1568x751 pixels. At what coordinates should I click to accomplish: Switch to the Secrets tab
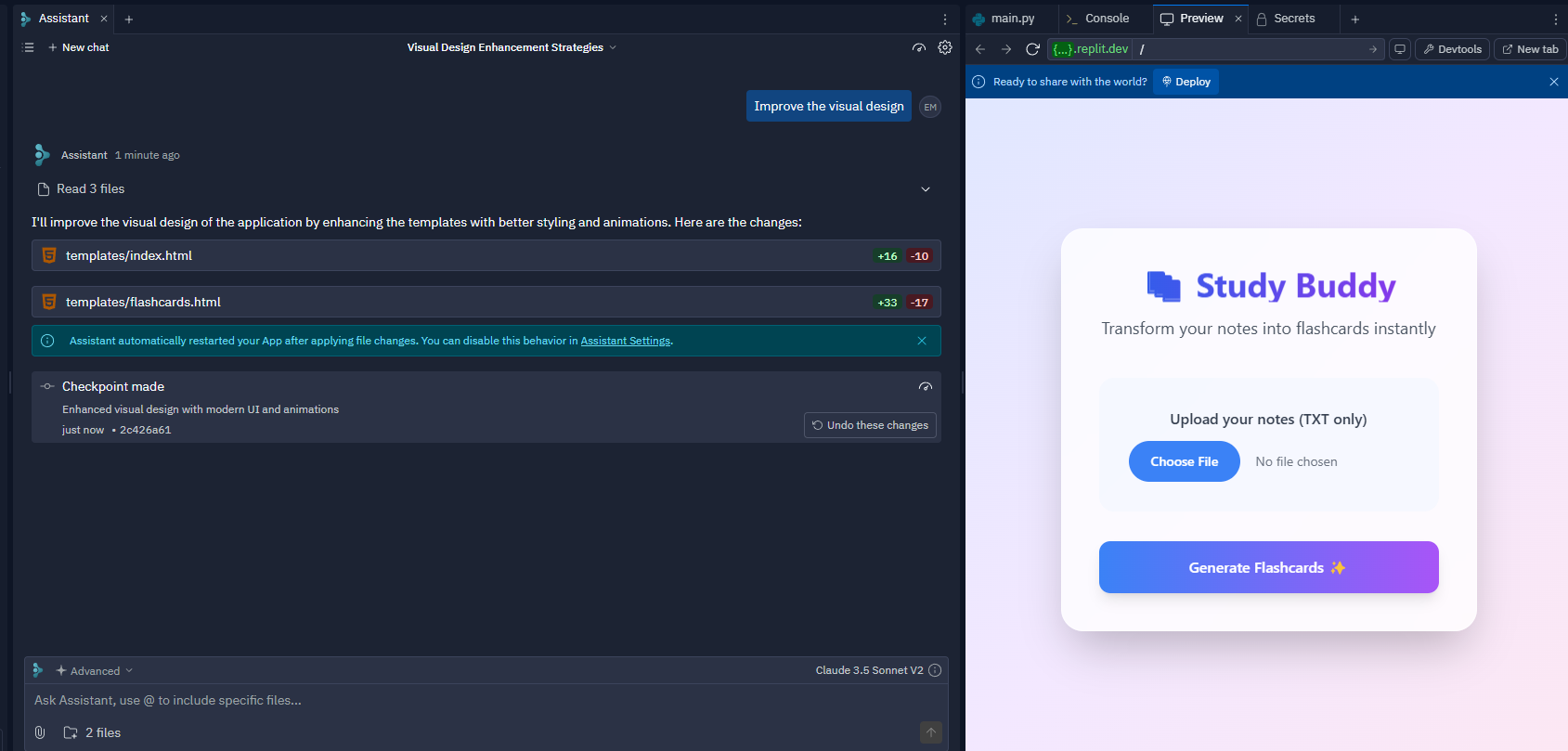click(1287, 19)
